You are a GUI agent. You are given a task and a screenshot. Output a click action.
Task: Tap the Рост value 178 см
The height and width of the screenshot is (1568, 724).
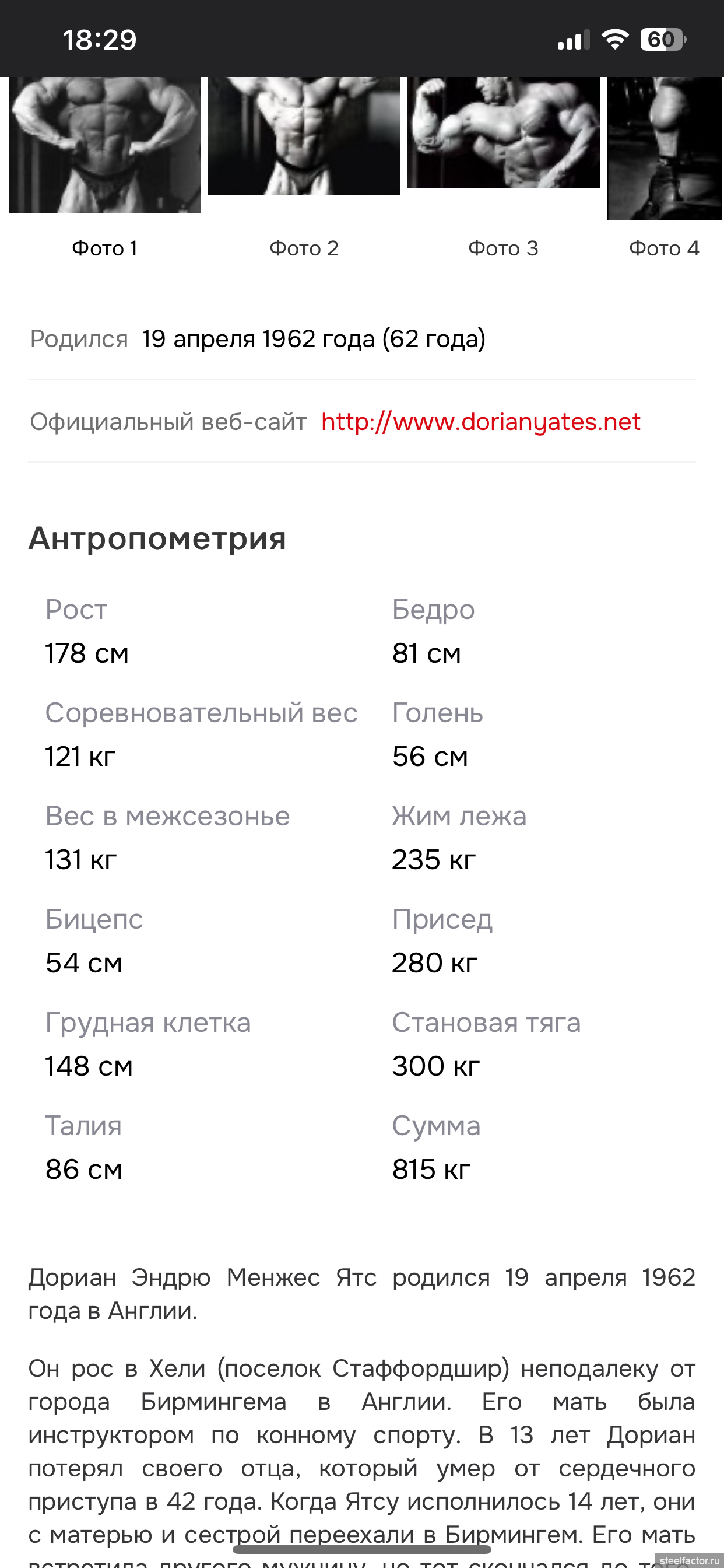tap(87, 653)
